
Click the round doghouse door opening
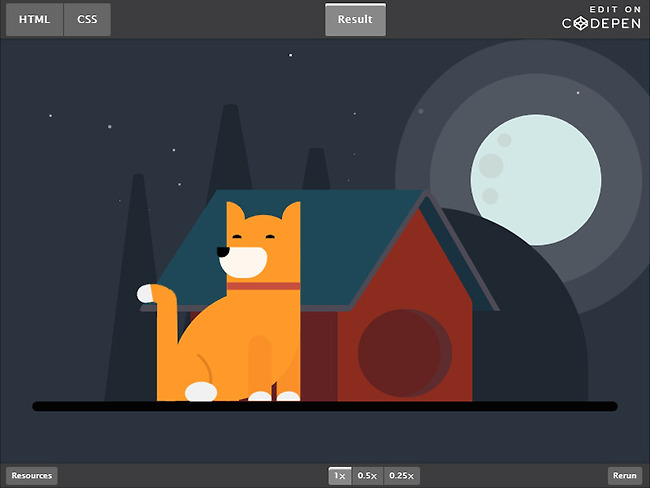403,352
